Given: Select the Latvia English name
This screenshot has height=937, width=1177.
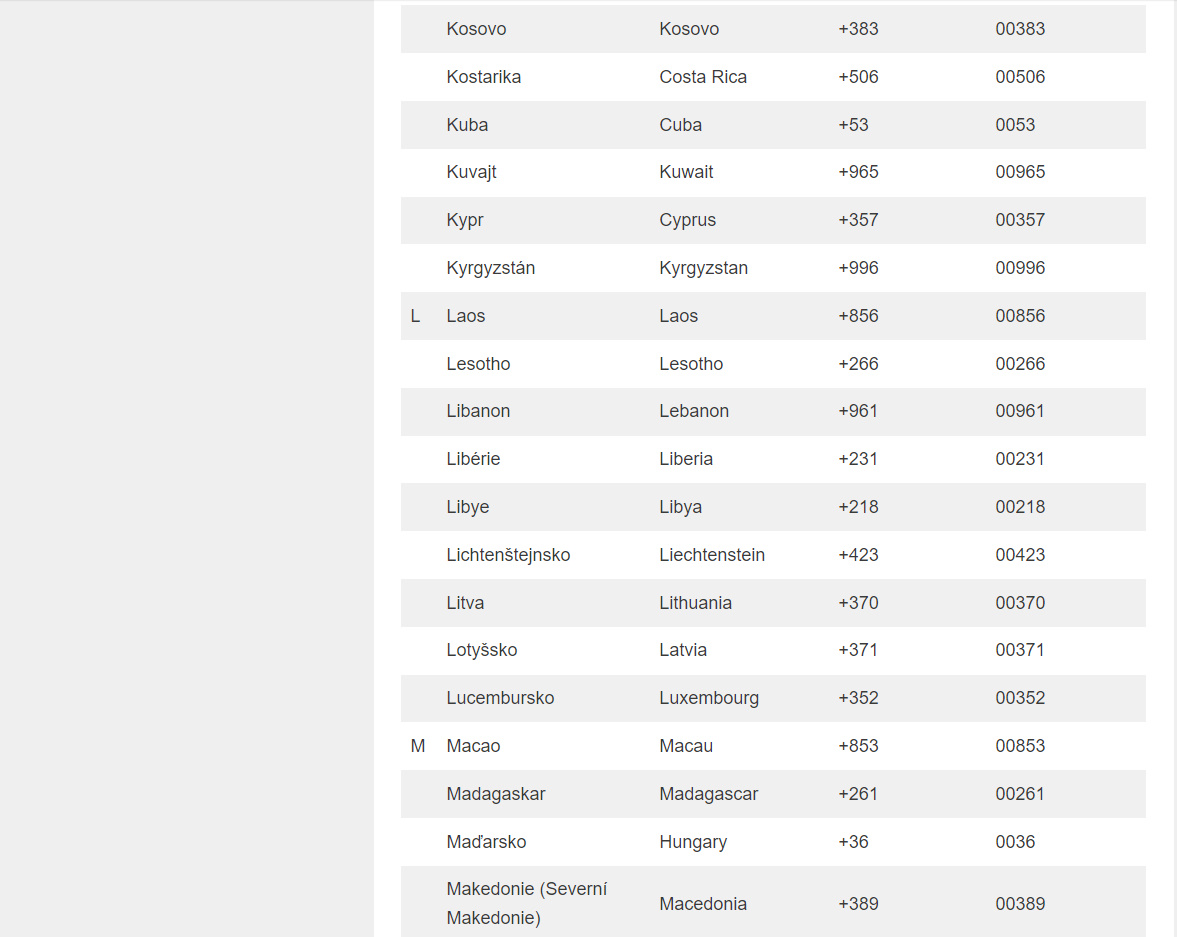Looking at the screenshot, I should pos(683,650).
